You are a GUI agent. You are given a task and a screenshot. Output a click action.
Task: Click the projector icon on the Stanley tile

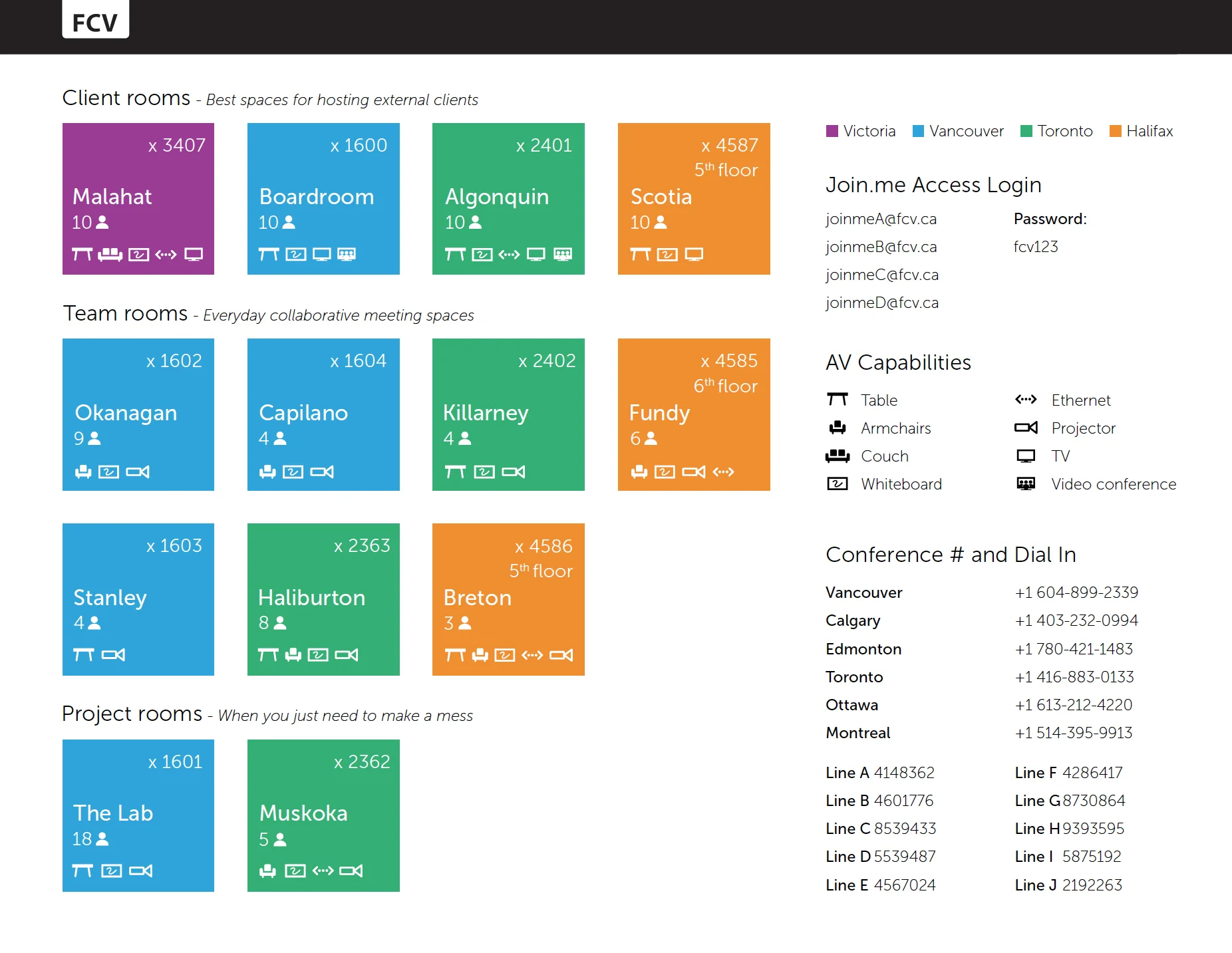tap(113, 655)
